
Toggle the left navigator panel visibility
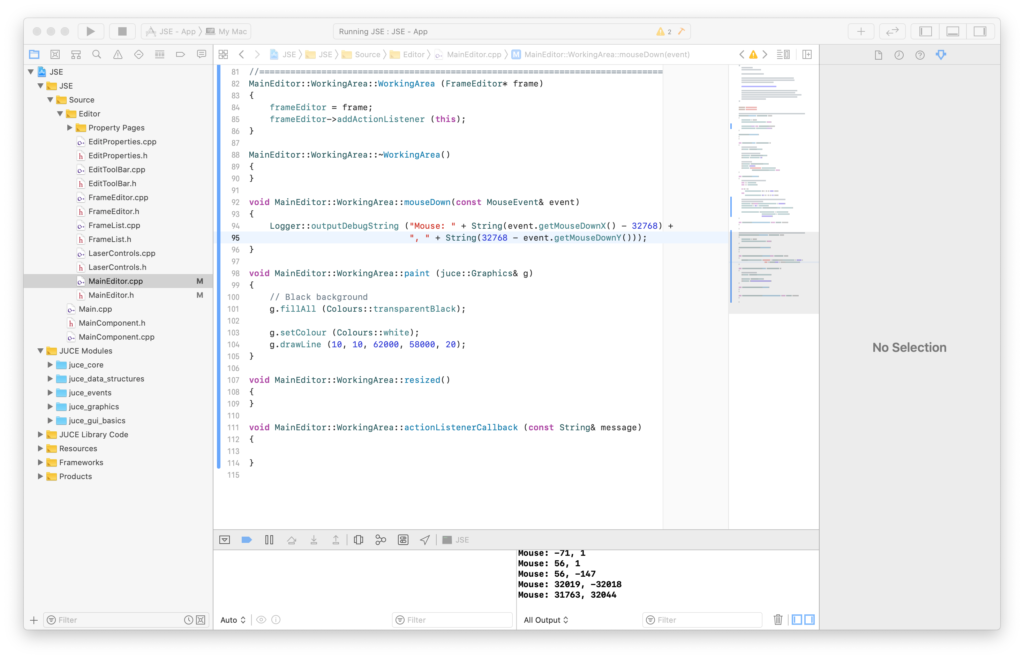coord(925,32)
